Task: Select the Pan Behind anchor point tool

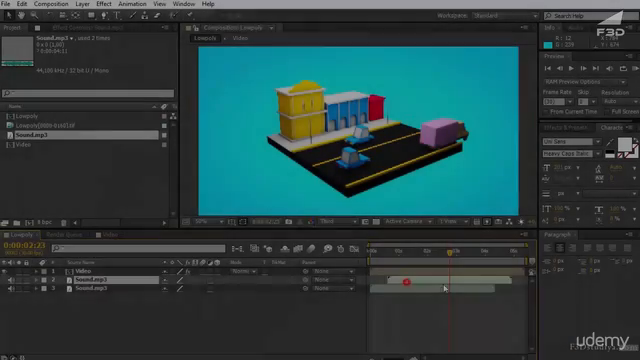Action: 76,16
